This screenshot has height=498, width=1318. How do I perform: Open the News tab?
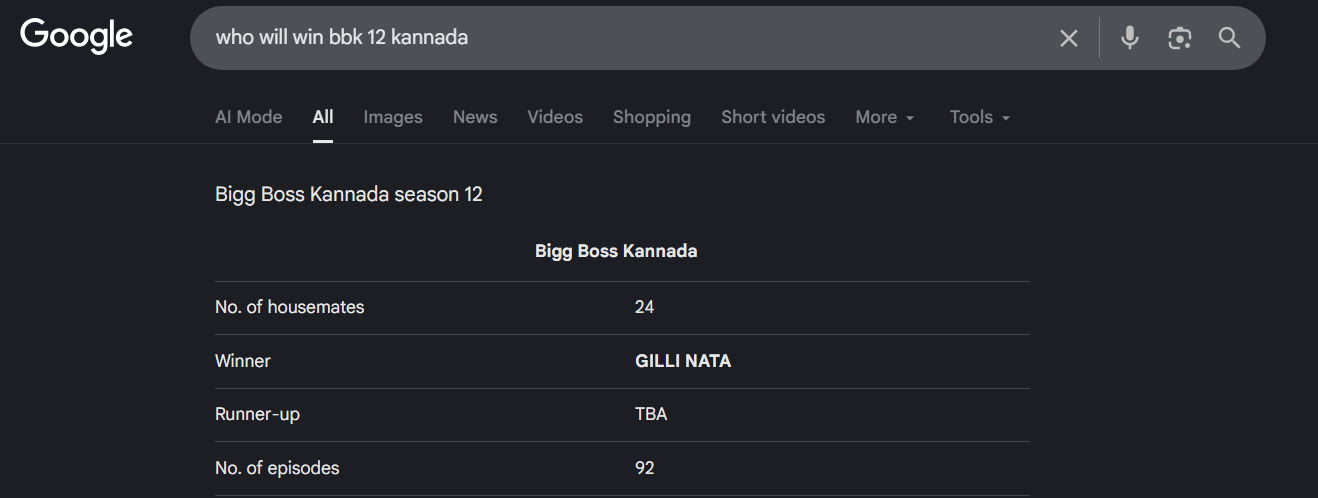(x=475, y=117)
